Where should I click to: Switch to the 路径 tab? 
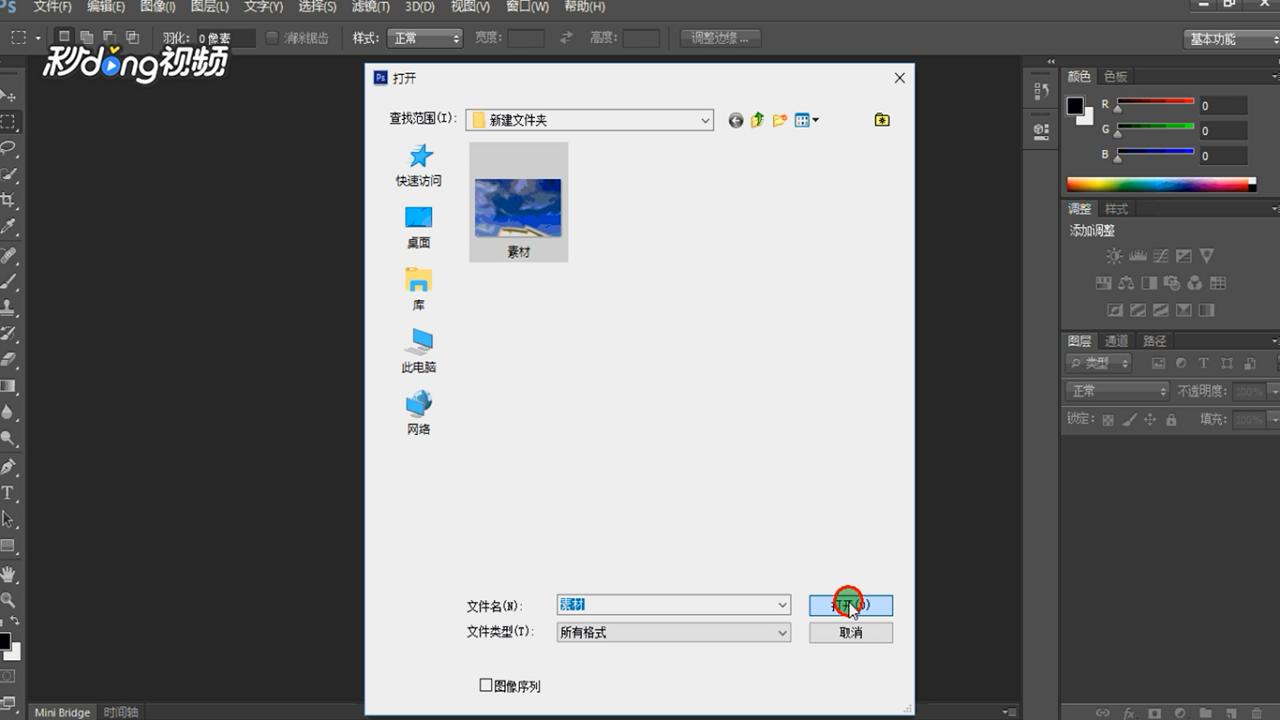click(1155, 341)
